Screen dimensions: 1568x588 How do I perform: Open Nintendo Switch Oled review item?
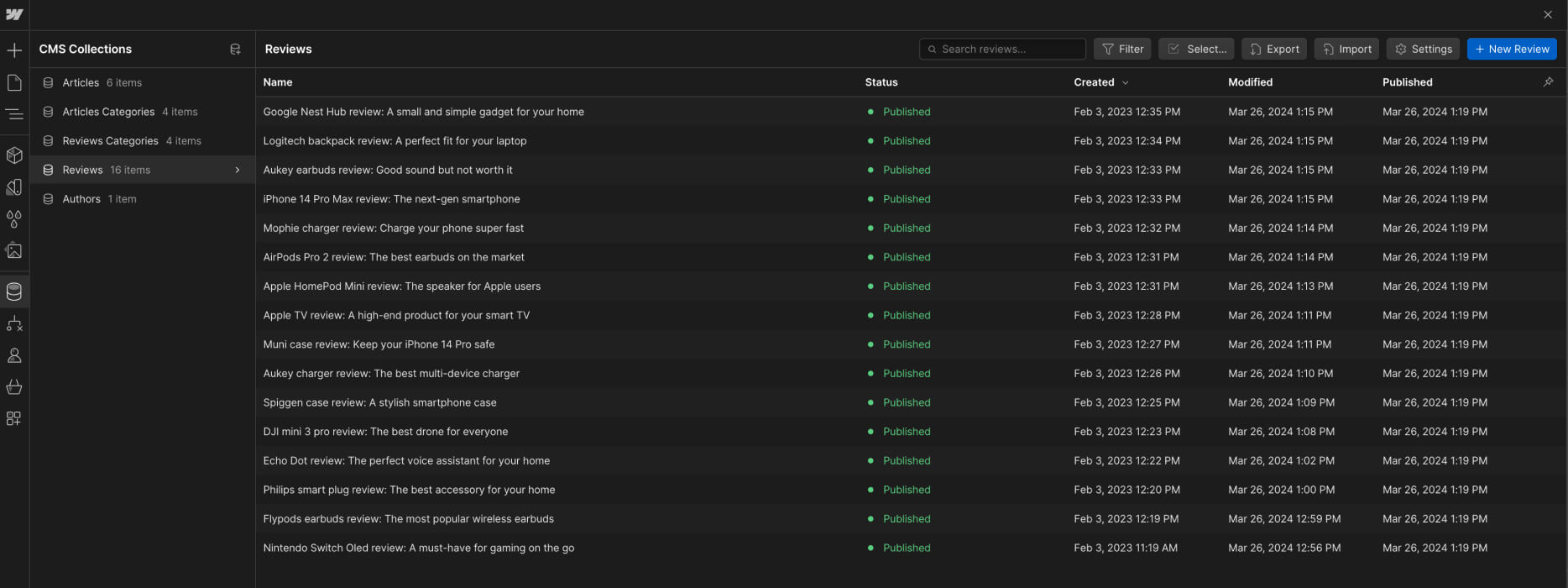click(x=419, y=548)
